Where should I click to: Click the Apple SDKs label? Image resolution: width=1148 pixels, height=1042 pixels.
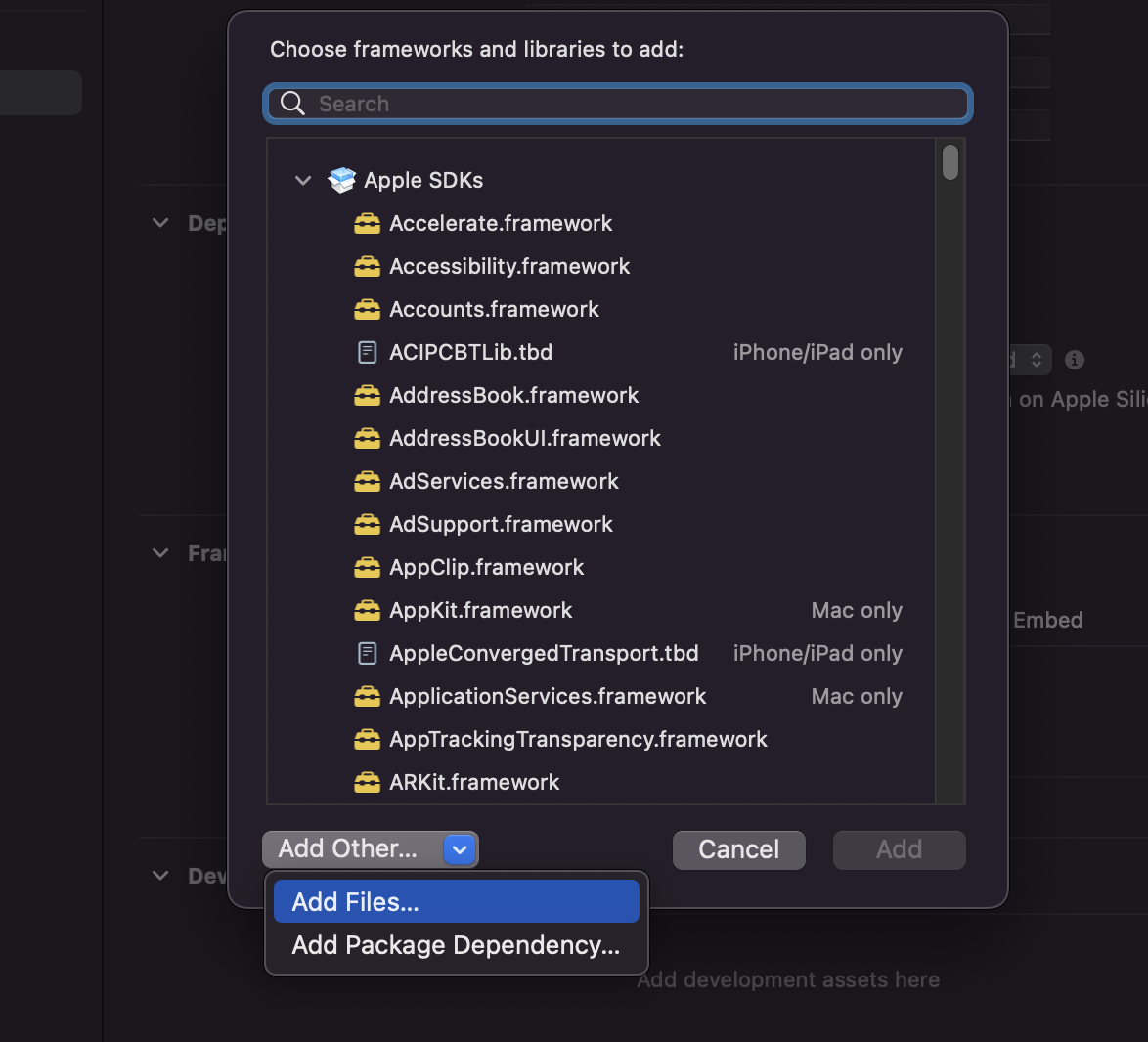tap(424, 180)
